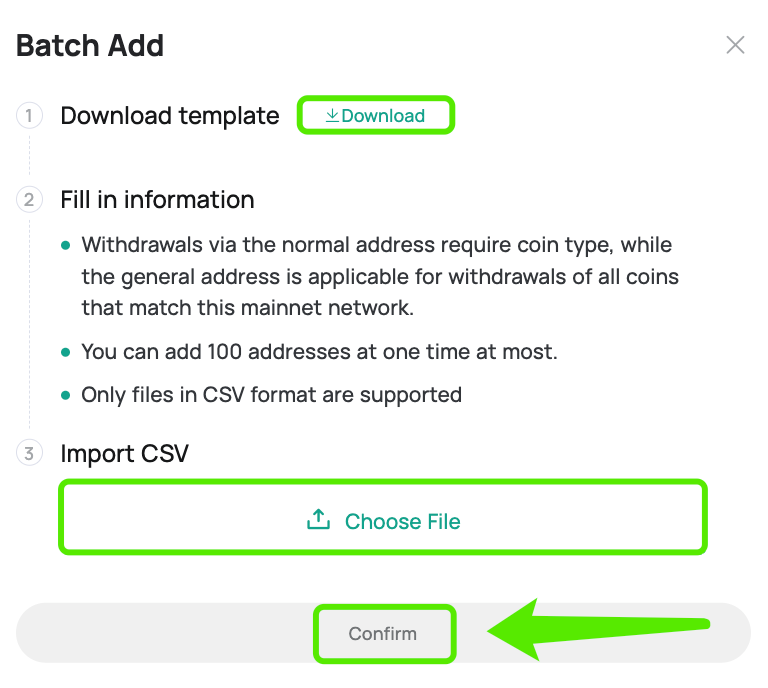Click the normal address withdrawals paragraph
The image size is (768, 688).
[380, 276]
